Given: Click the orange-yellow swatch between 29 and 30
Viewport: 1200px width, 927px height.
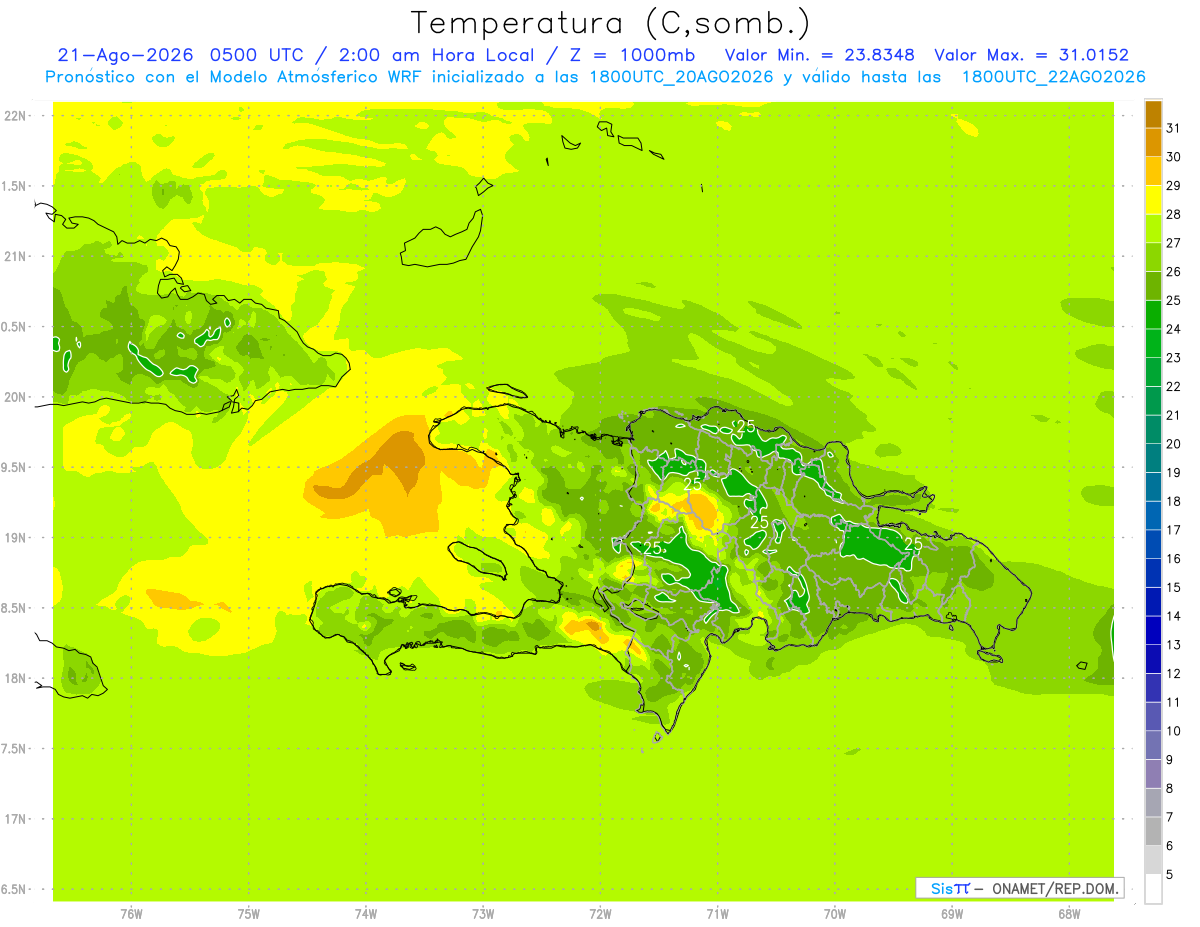Looking at the screenshot, I should point(1153,172).
